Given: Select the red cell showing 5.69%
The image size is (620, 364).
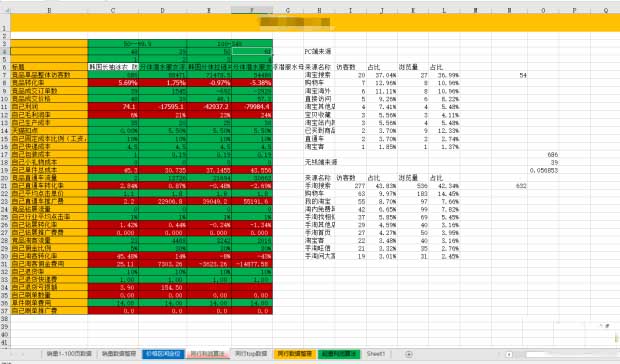Looking at the screenshot, I should [x=113, y=83].
